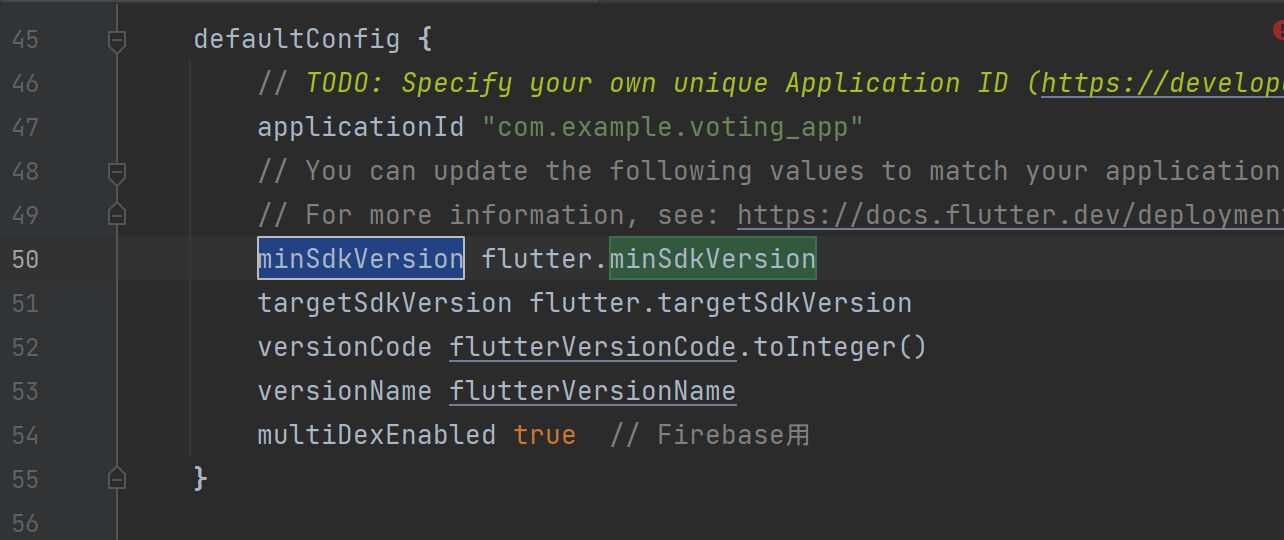Image resolution: width=1284 pixels, height=540 pixels.
Task: Click flutterVersionName underlined identifier
Action: click(593, 391)
